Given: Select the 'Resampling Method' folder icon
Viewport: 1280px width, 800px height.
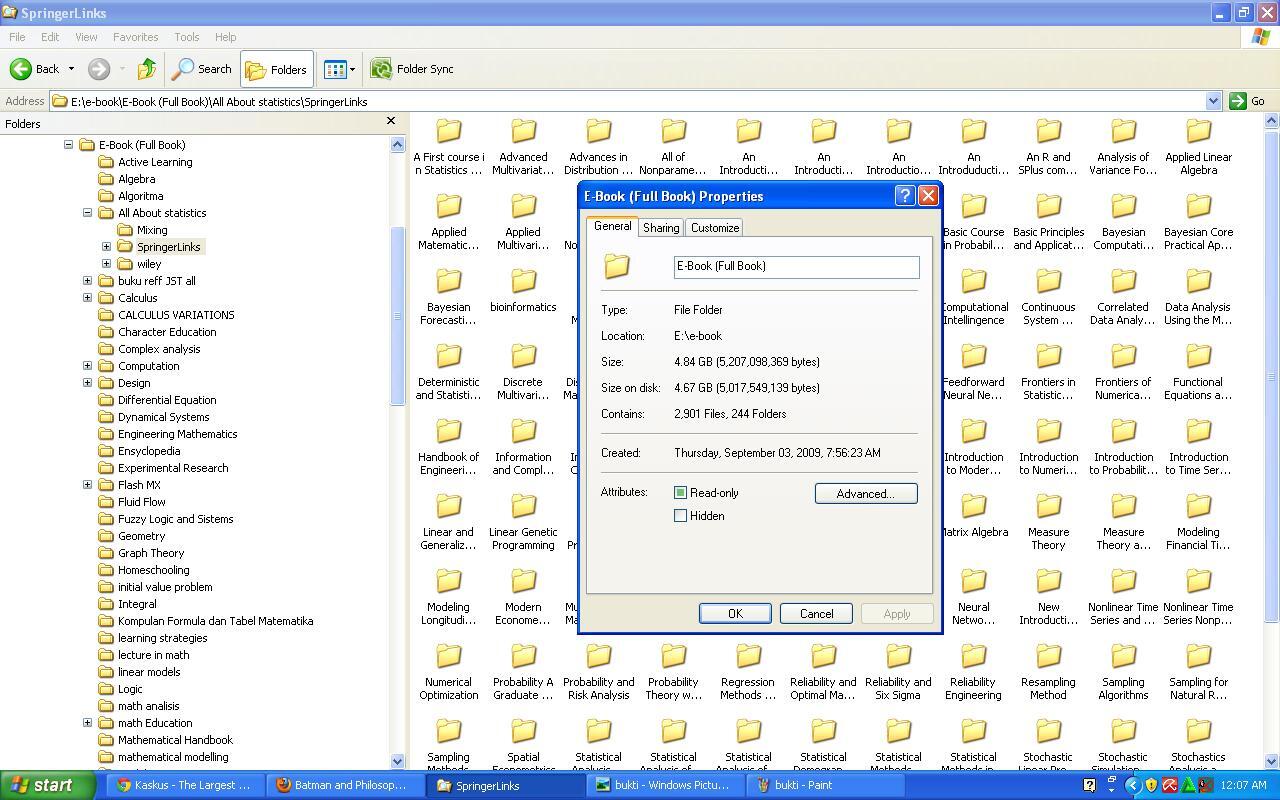Looking at the screenshot, I should click(x=1048, y=657).
